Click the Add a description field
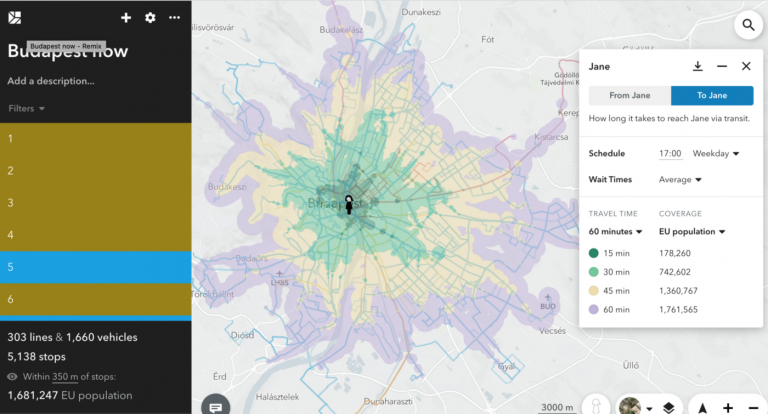 coord(51,81)
